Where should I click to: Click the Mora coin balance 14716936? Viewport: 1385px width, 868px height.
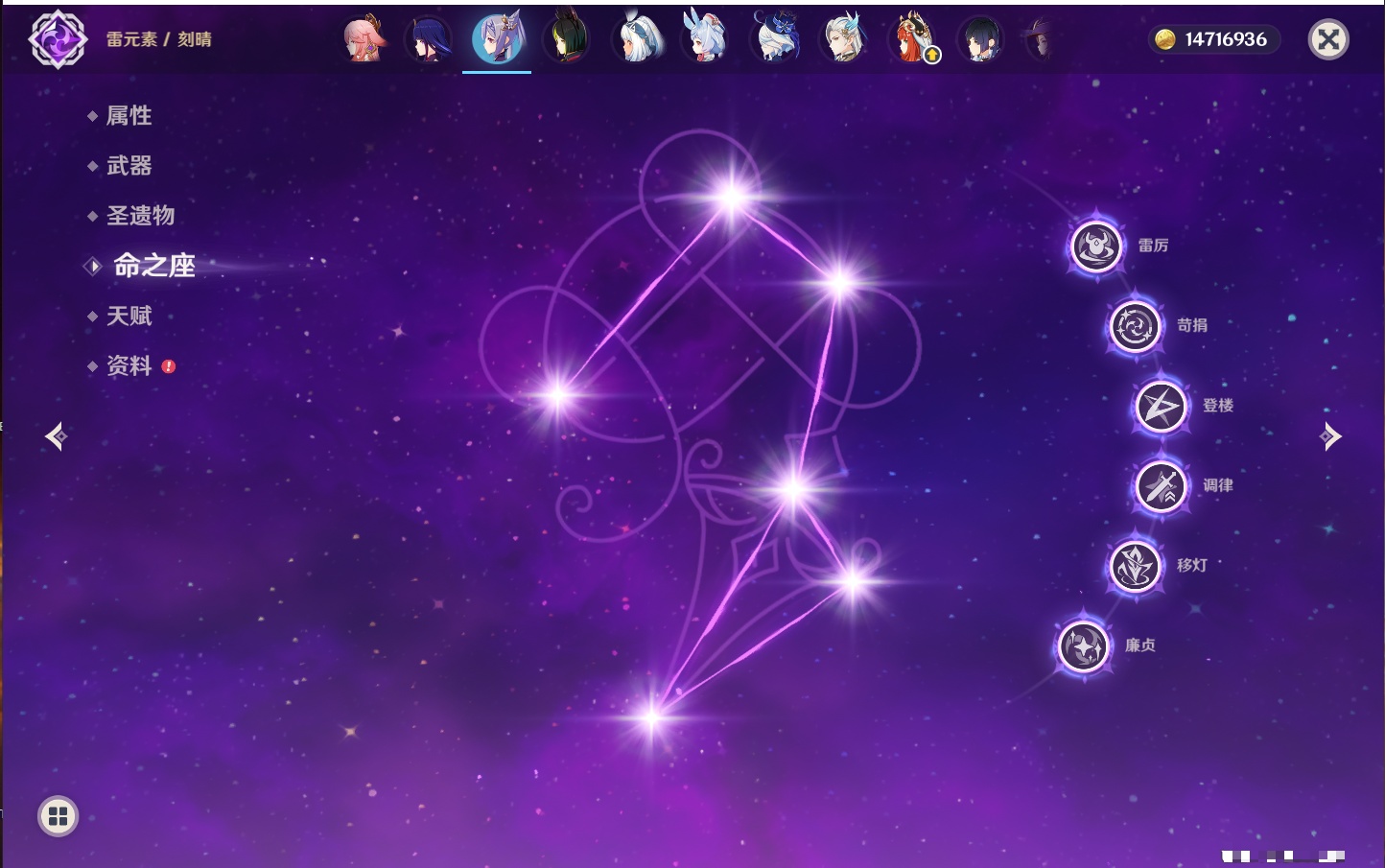coord(1213,39)
